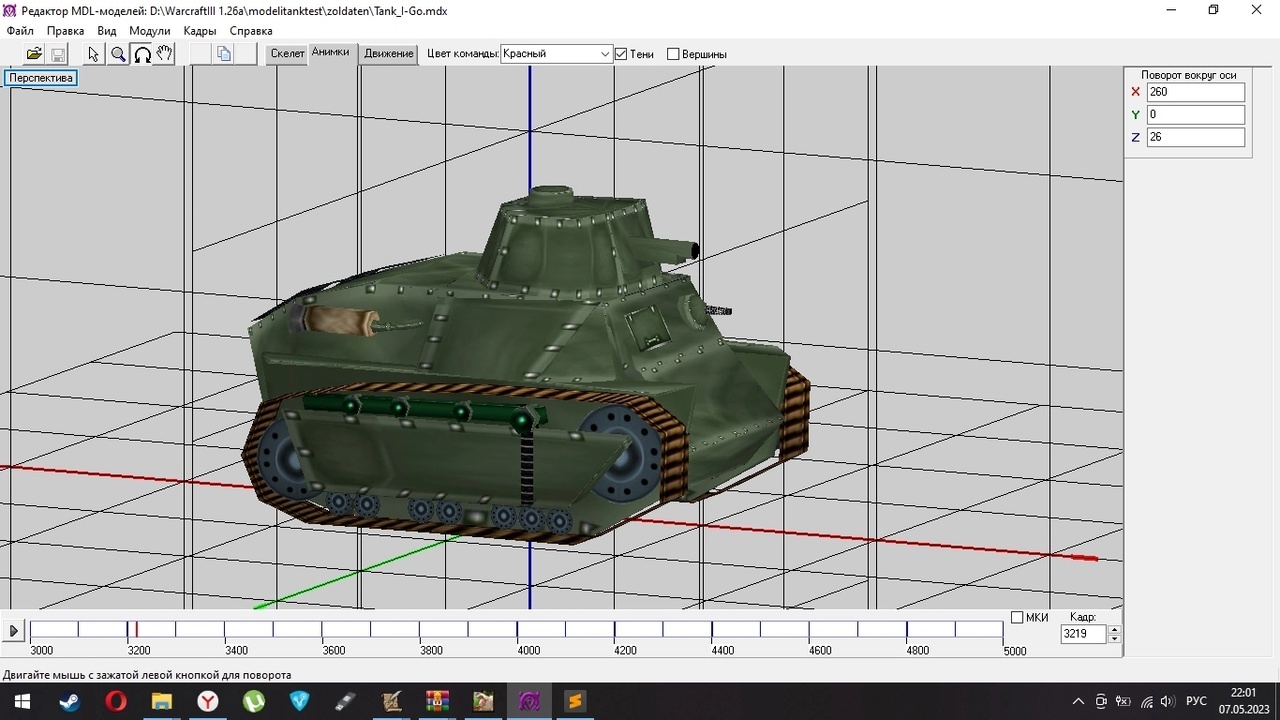Switch to the Скелет mode
The width and height of the screenshot is (1280, 720).
click(288, 54)
